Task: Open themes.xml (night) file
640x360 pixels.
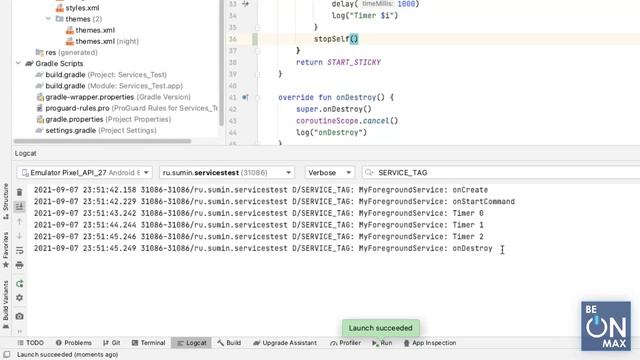Action: coord(102,41)
